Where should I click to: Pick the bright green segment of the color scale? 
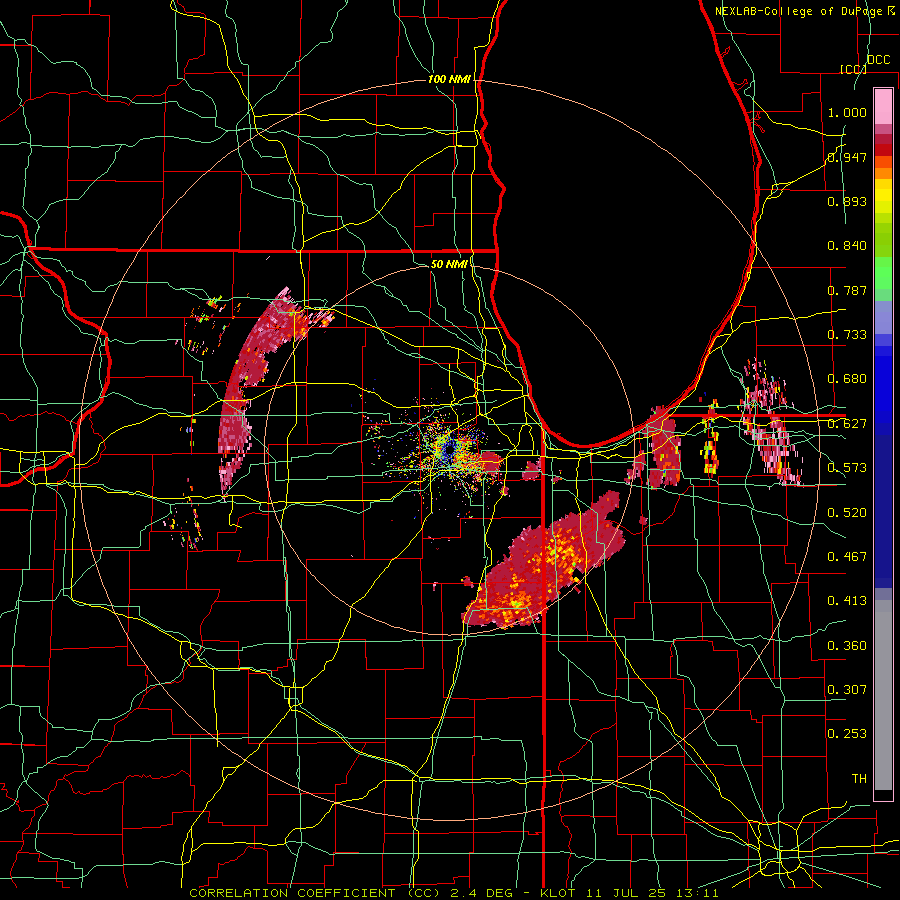pos(883,273)
